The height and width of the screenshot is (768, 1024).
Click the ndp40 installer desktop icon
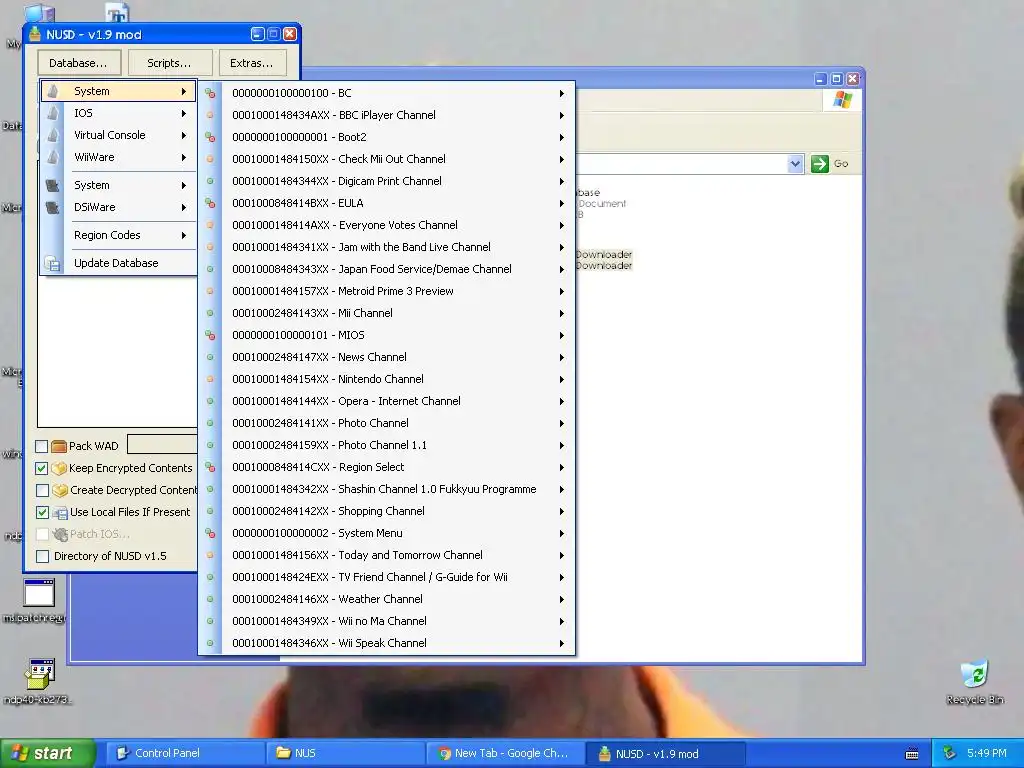[39, 675]
